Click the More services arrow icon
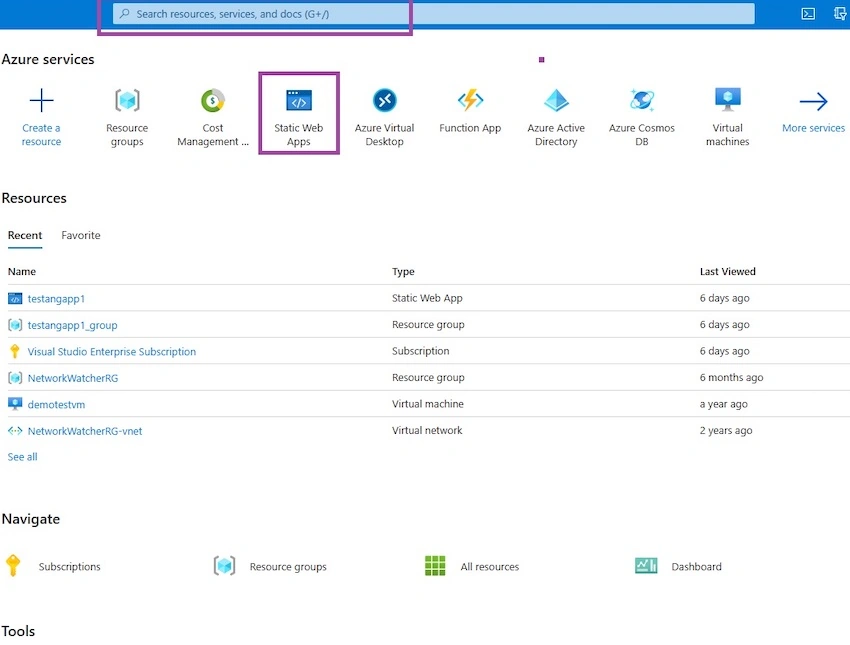 tap(813, 101)
